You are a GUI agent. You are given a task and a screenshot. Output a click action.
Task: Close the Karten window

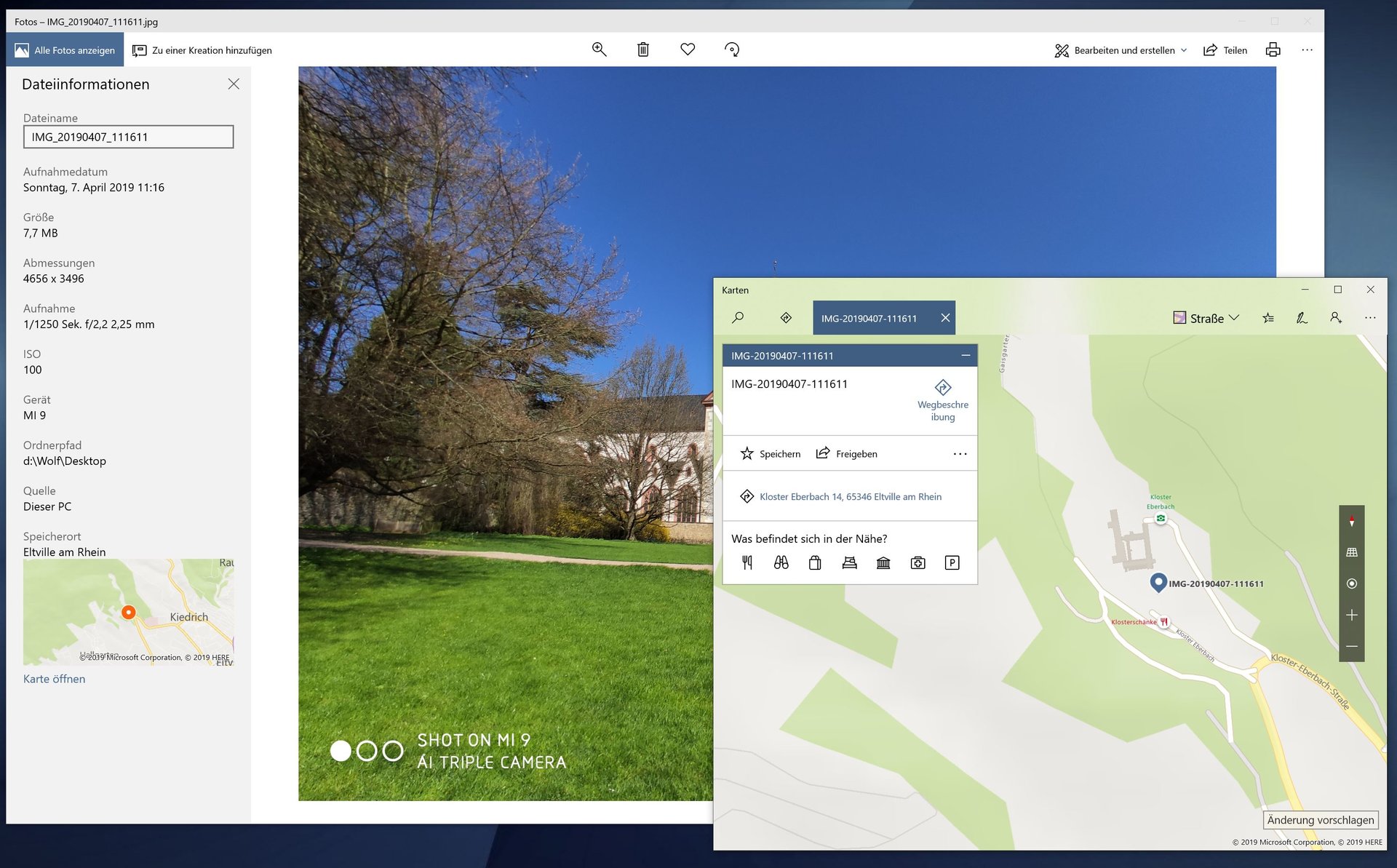click(x=1370, y=290)
